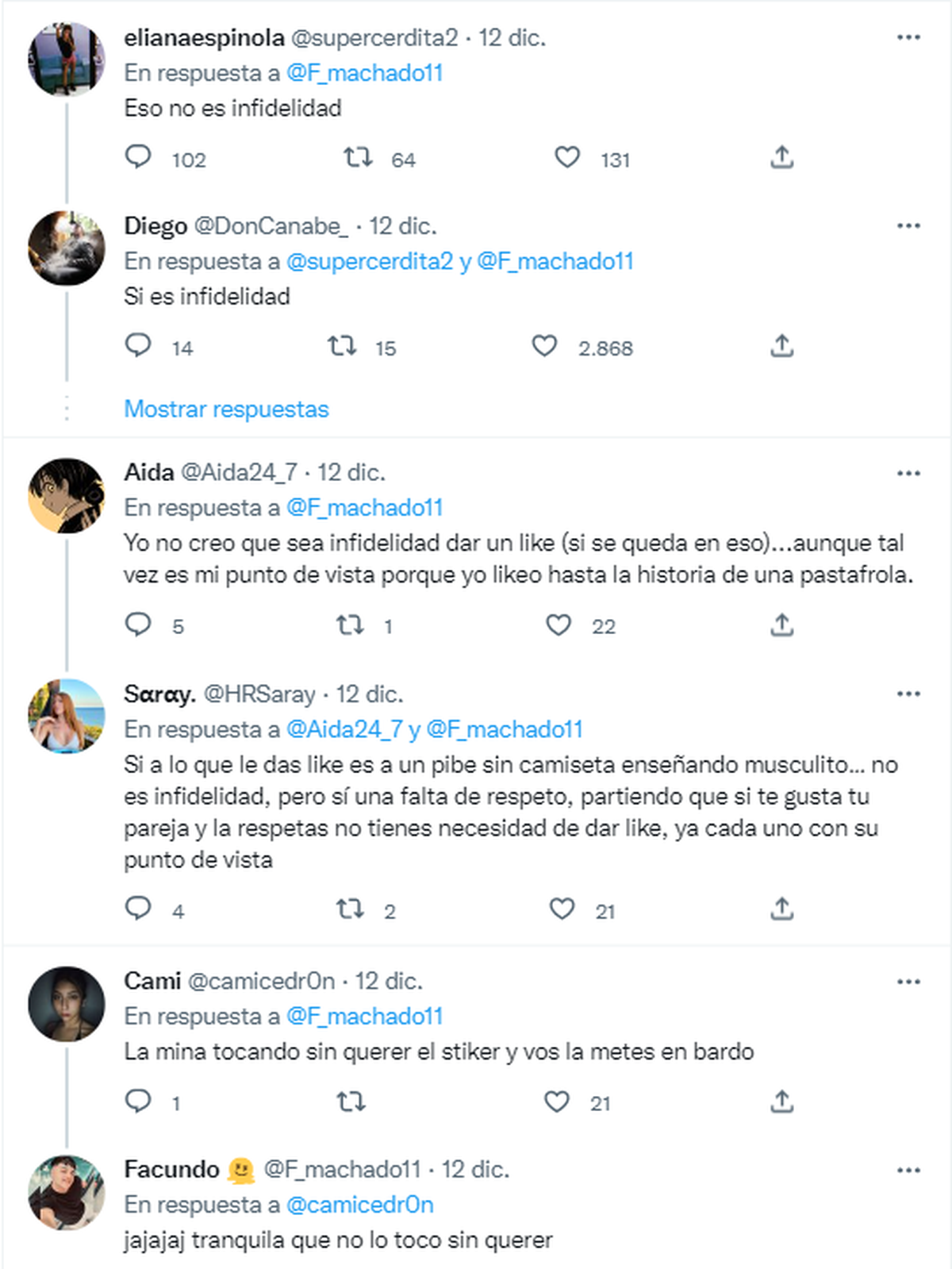Like Aida's tweet about pastafrola

tap(559, 625)
